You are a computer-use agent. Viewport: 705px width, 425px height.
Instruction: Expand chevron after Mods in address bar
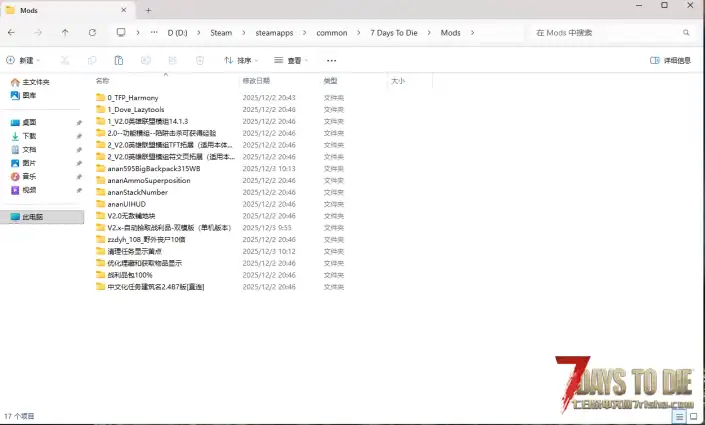click(x=472, y=33)
